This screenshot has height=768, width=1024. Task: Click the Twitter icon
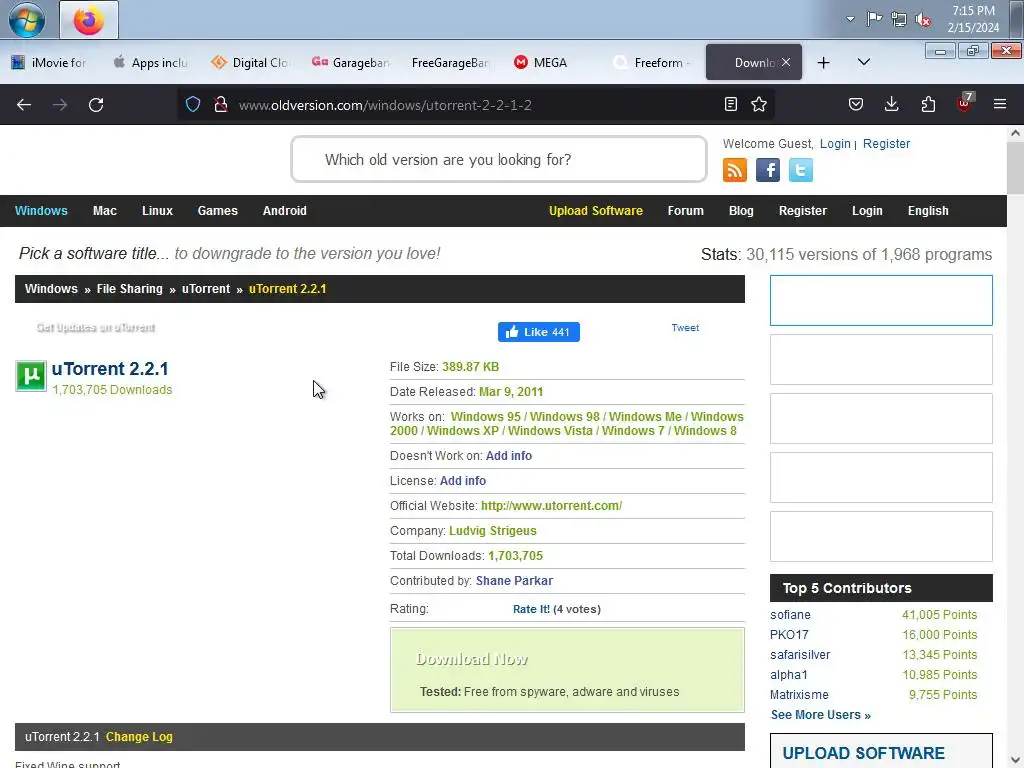coord(801,170)
